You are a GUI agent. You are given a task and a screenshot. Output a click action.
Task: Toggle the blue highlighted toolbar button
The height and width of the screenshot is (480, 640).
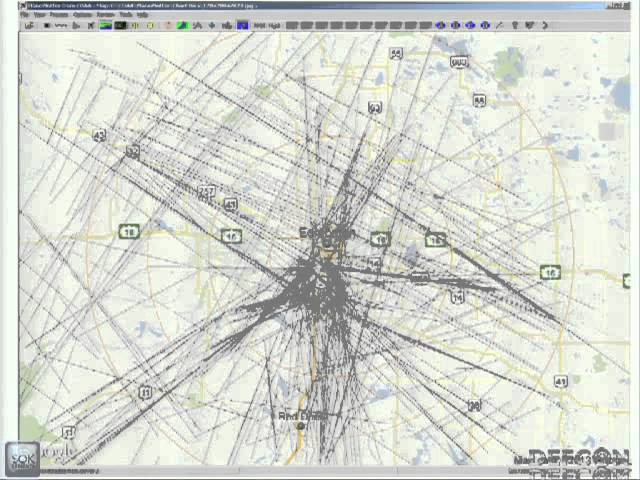pyautogui.click(x=242, y=26)
